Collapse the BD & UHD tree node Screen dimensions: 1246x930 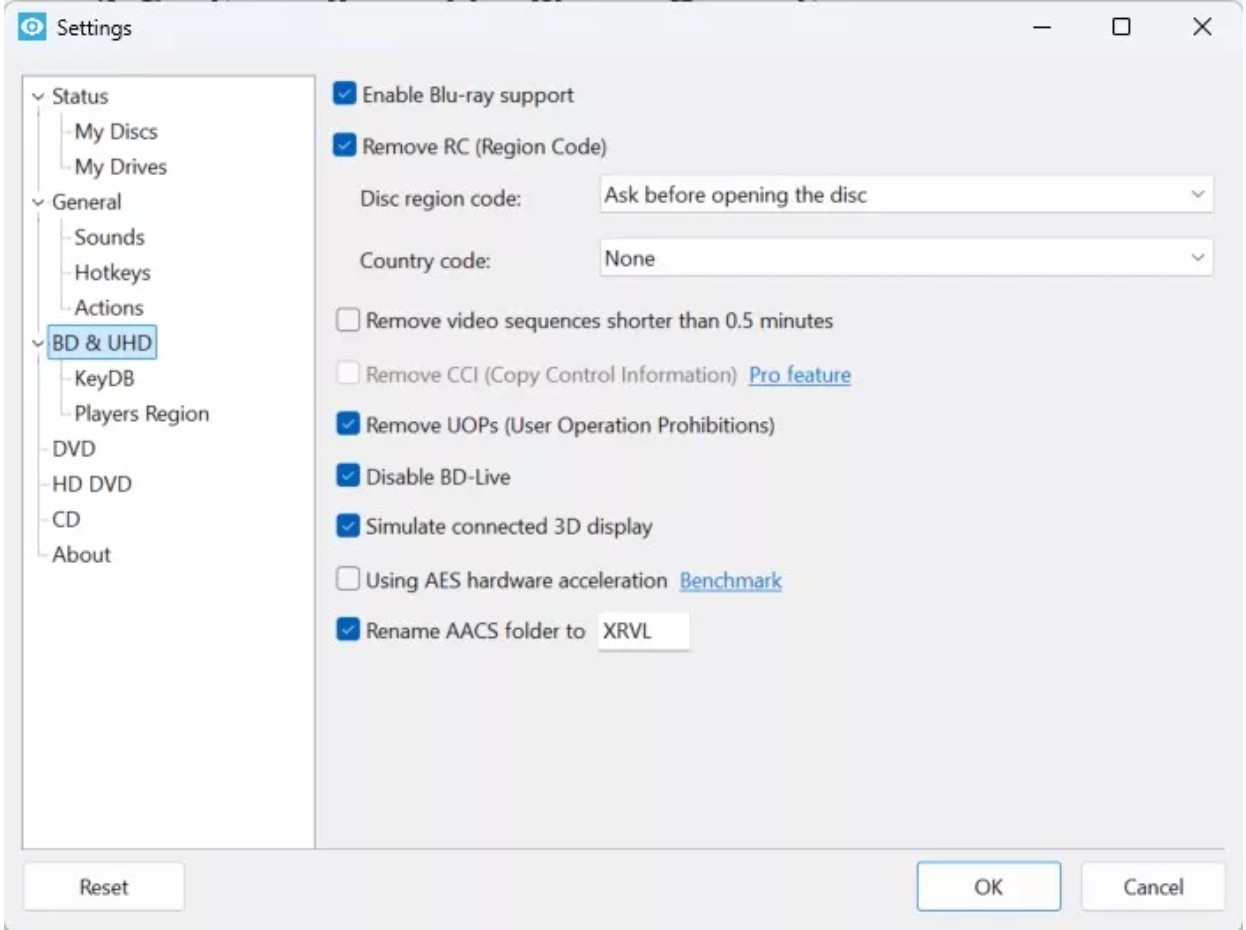pyautogui.click(x=39, y=343)
